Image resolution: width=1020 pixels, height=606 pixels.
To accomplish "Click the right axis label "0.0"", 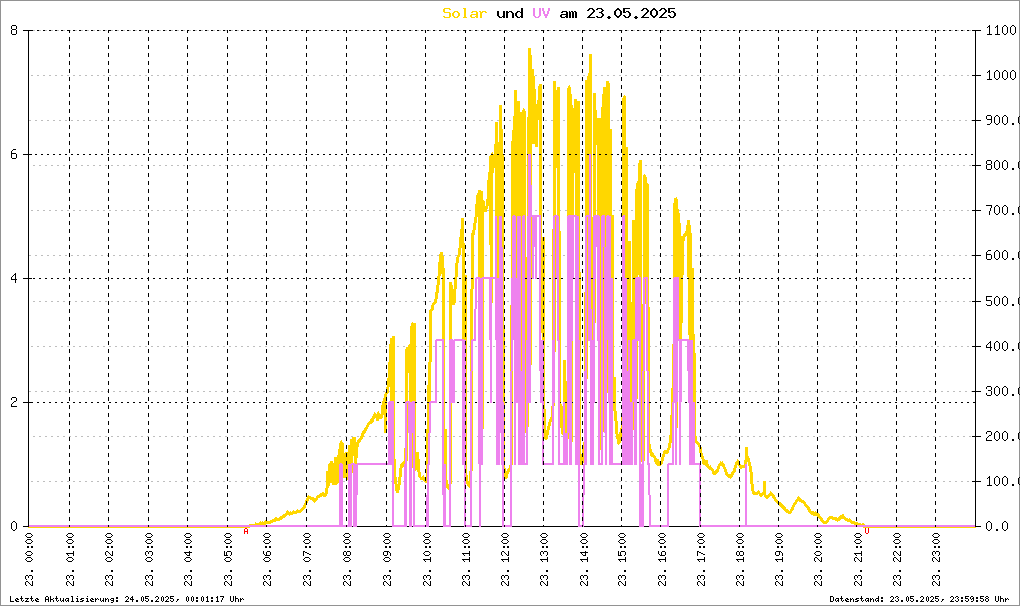I will (998, 526).
